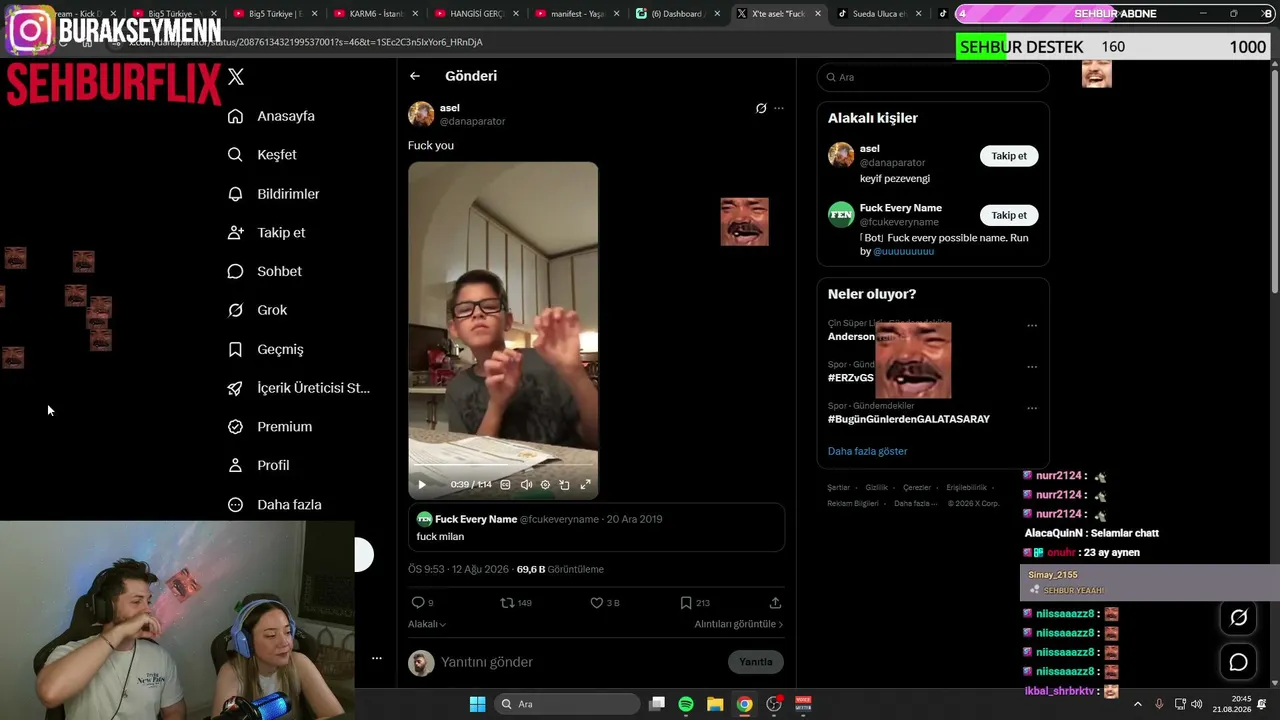Image resolution: width=1280 pixels, height=720 pixels.
Task: Open the Alakalı sort dropdown
Action: tap(427, 624)
